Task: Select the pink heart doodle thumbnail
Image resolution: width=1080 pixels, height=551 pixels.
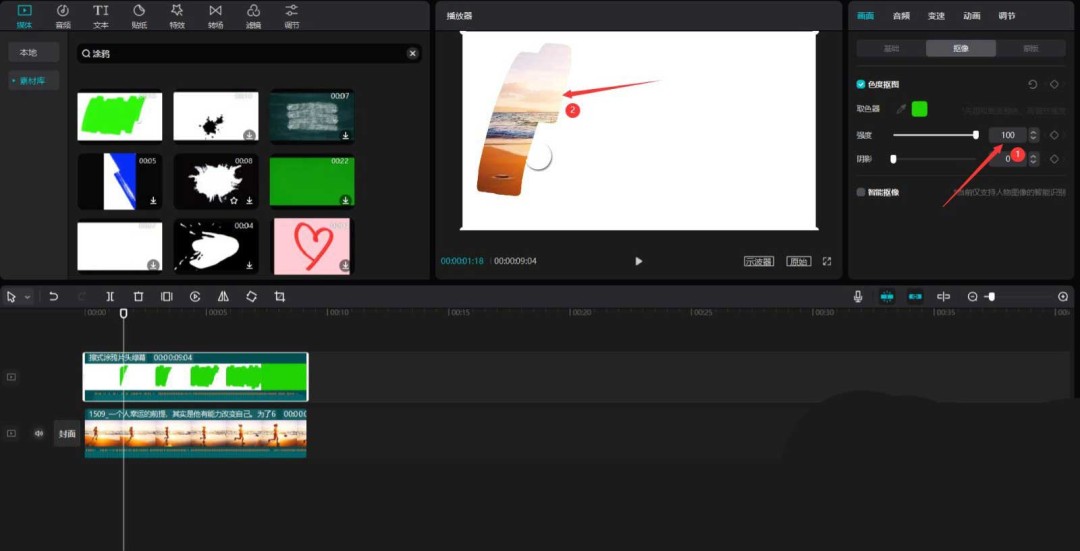Action: (312, 245)
